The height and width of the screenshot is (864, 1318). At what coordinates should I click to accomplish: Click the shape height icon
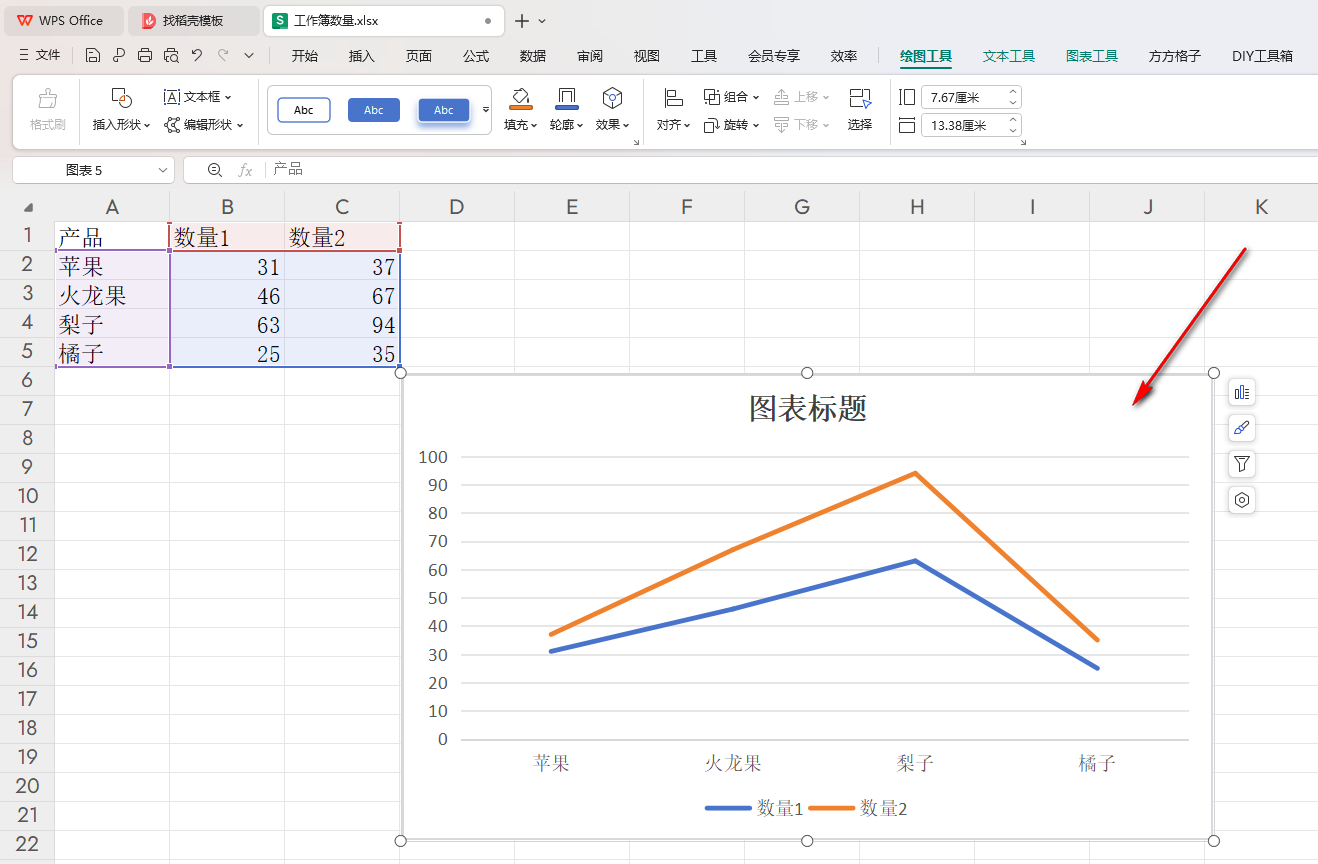tap(907, 97)
